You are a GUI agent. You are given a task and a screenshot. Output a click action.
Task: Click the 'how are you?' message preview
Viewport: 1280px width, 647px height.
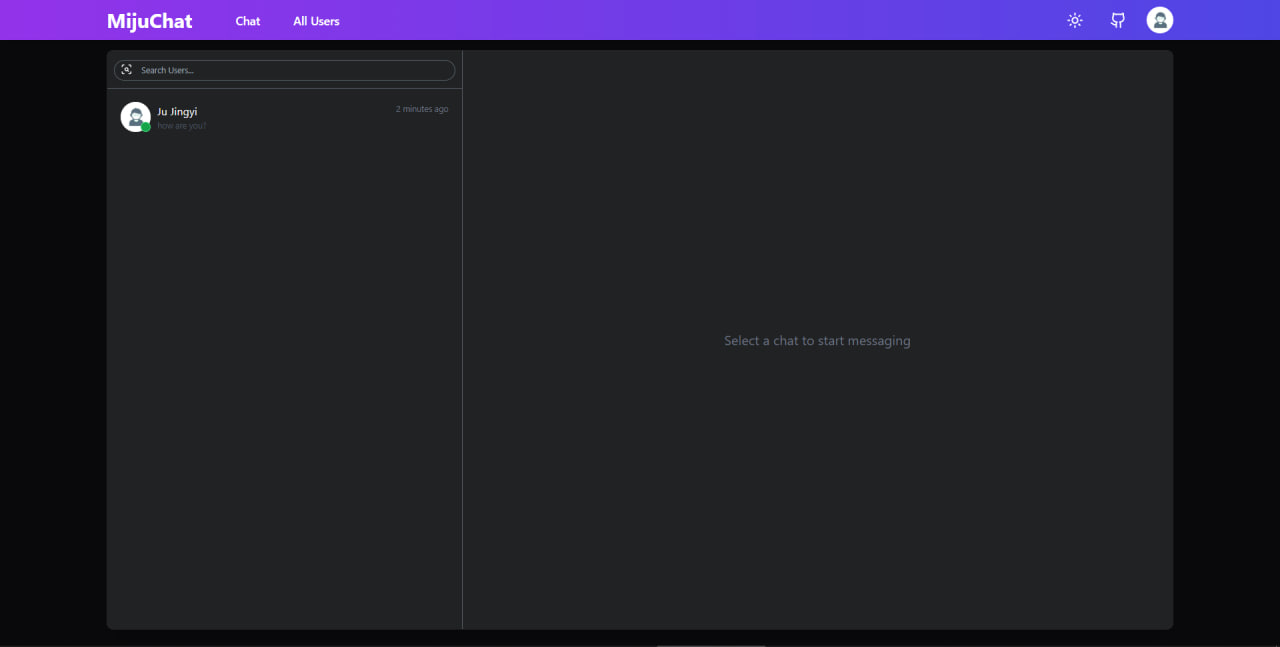click(x=182, y=126)
